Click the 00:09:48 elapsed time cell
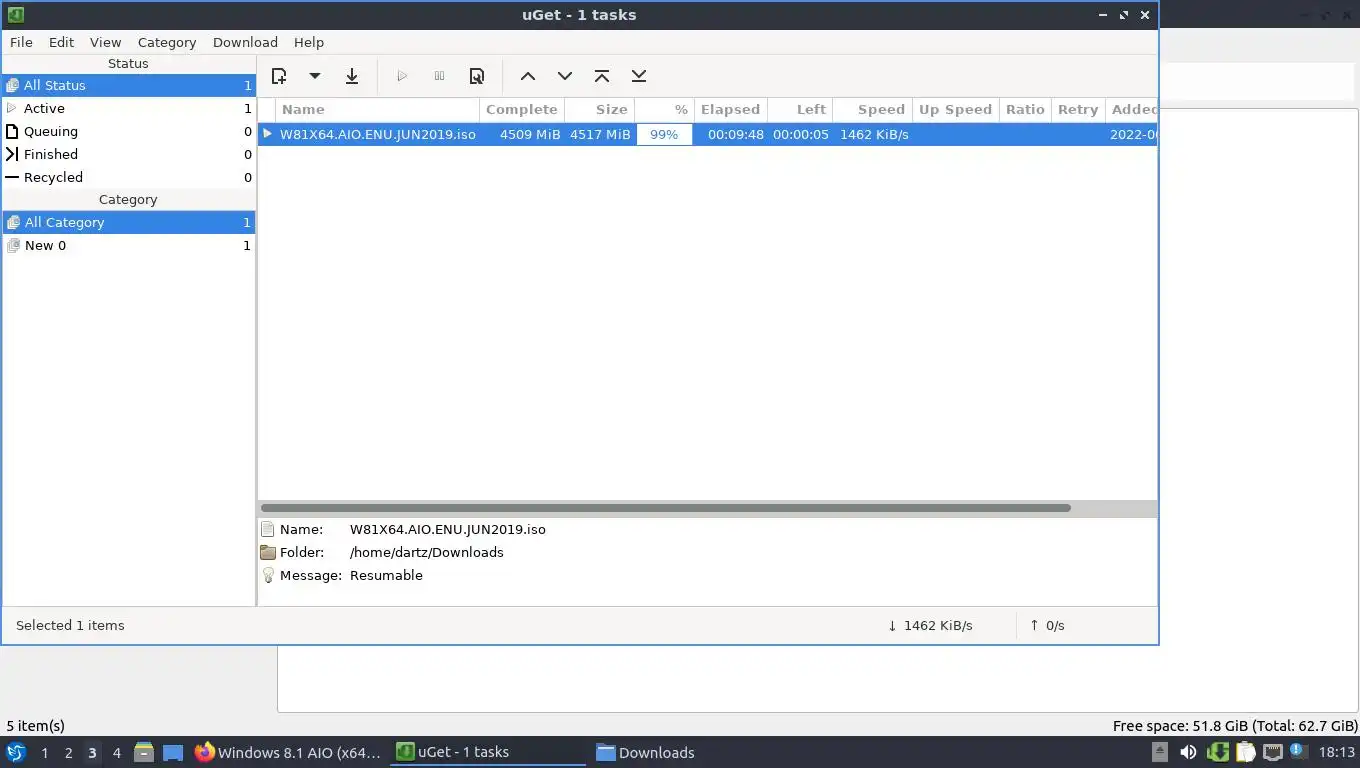Viewport: 1360px width, 768px height. pyautogui.click(x=735, y=134)
